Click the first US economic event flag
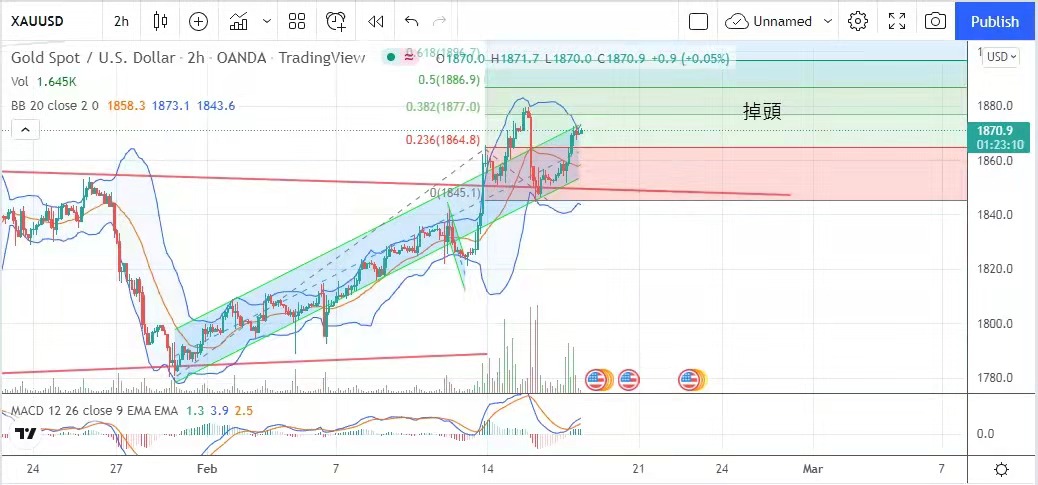The image size is (1038, 485). point(596,379)
